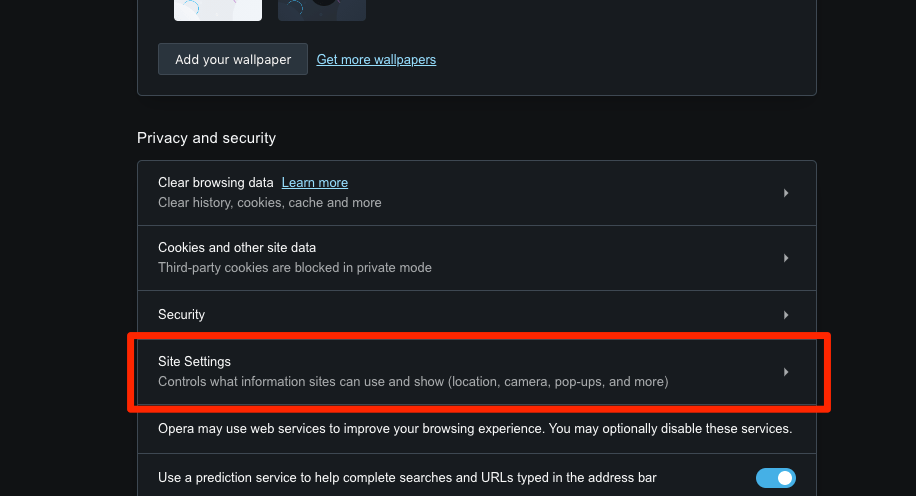Expand Security using its right arrow

786,314
